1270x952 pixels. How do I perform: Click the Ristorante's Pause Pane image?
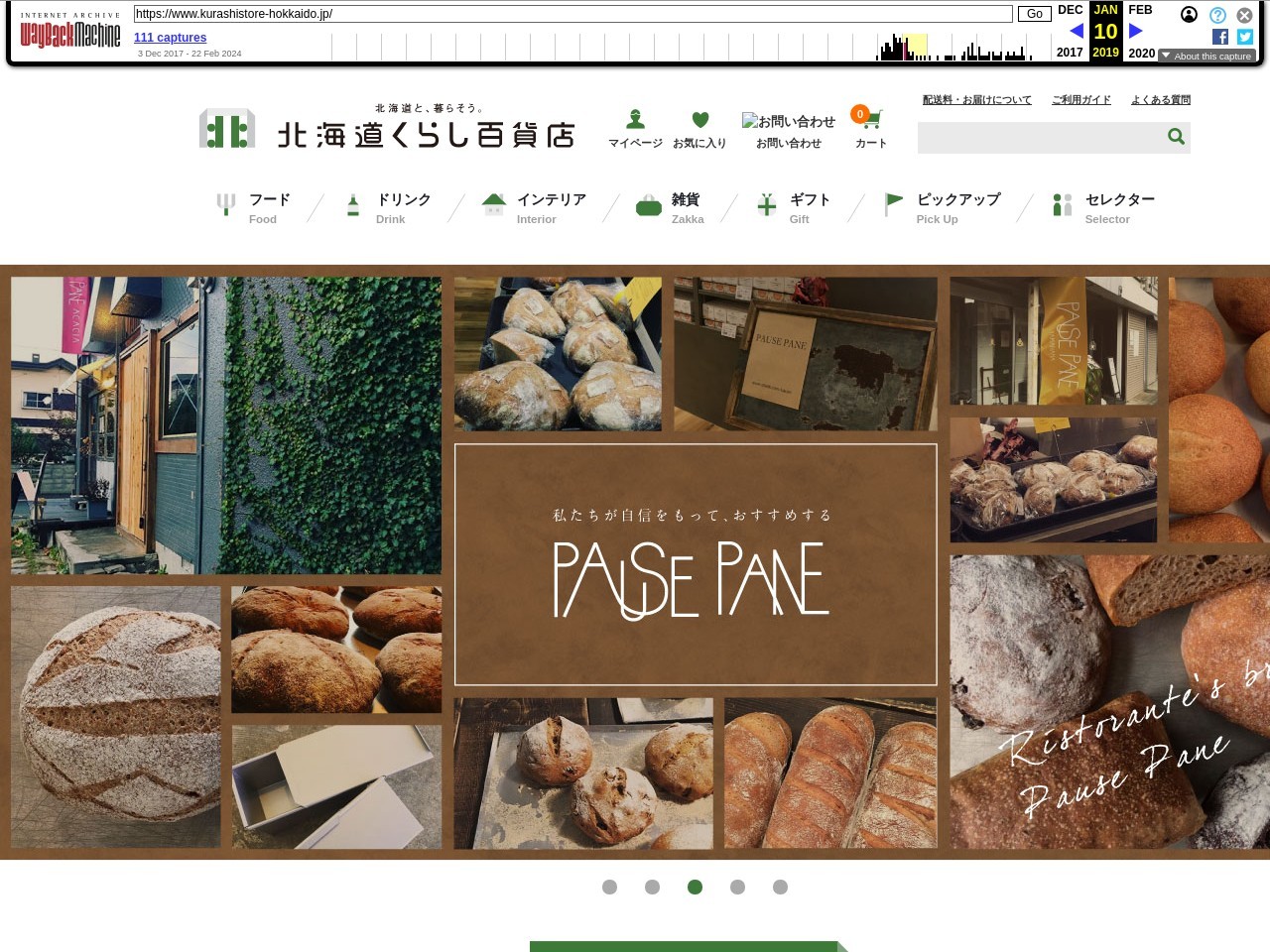click(x=1110, y=702)
